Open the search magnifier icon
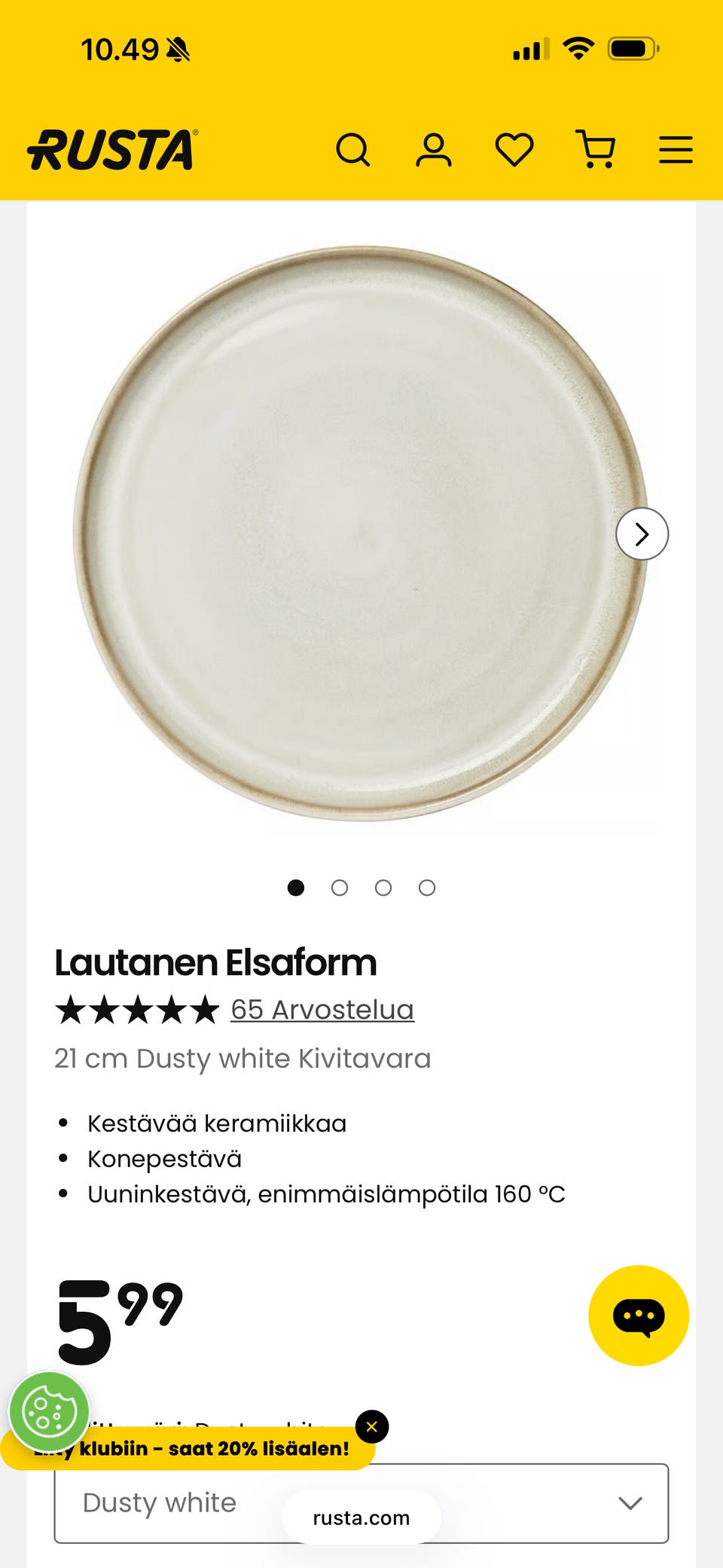Viewport: 723px width, 1568px height. (x=353, y=149)
